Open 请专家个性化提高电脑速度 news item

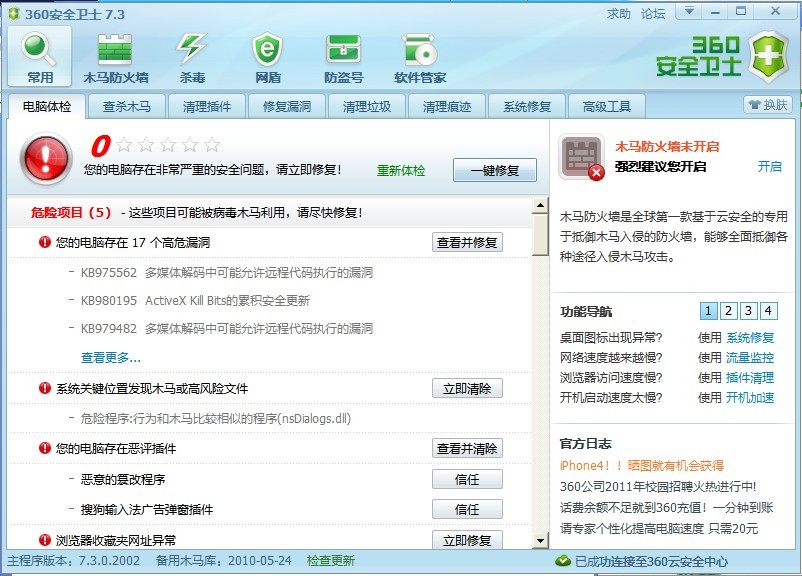(x=659, y=528)
